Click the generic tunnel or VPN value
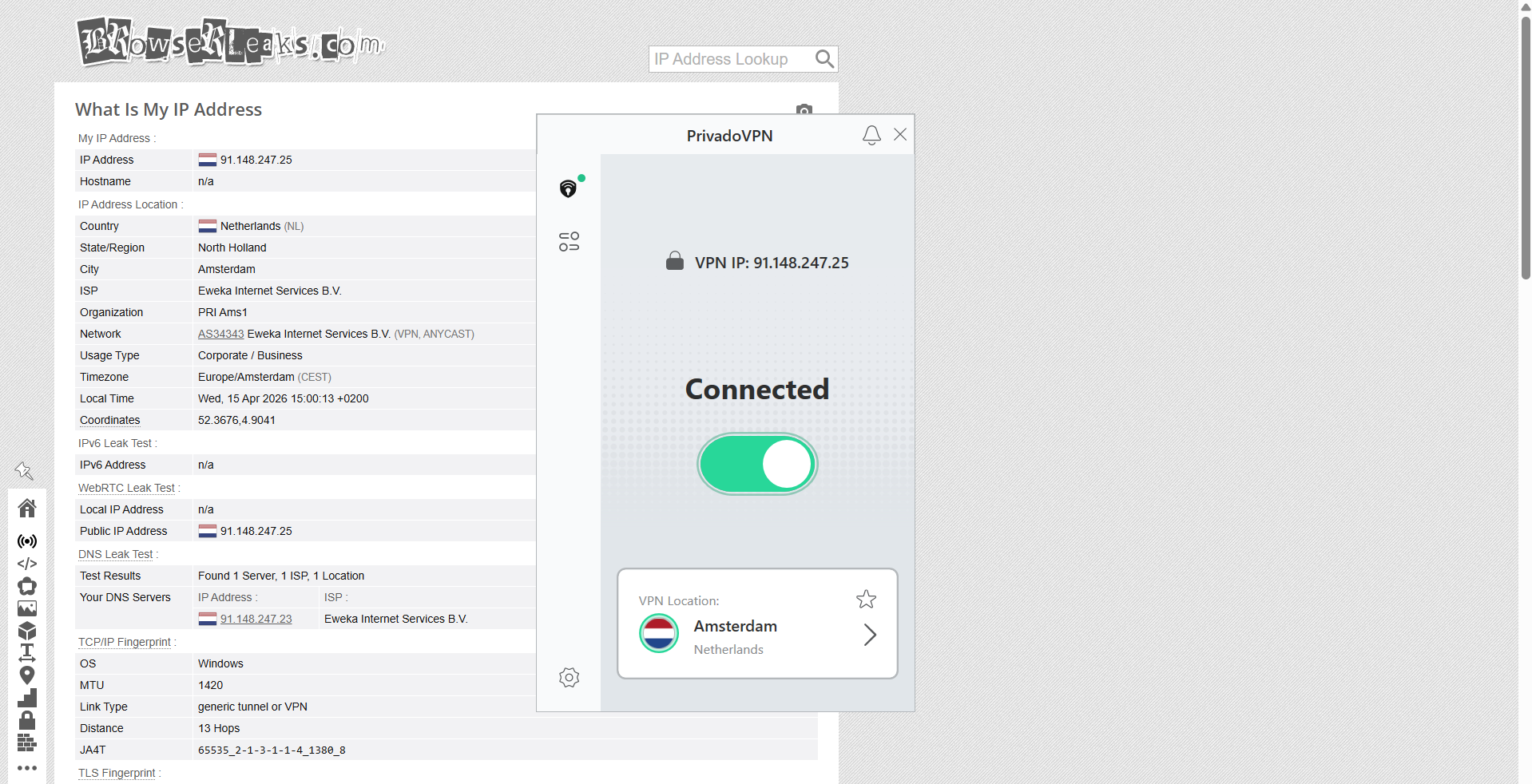1532x784 pixels. click(x=252, y=707)
